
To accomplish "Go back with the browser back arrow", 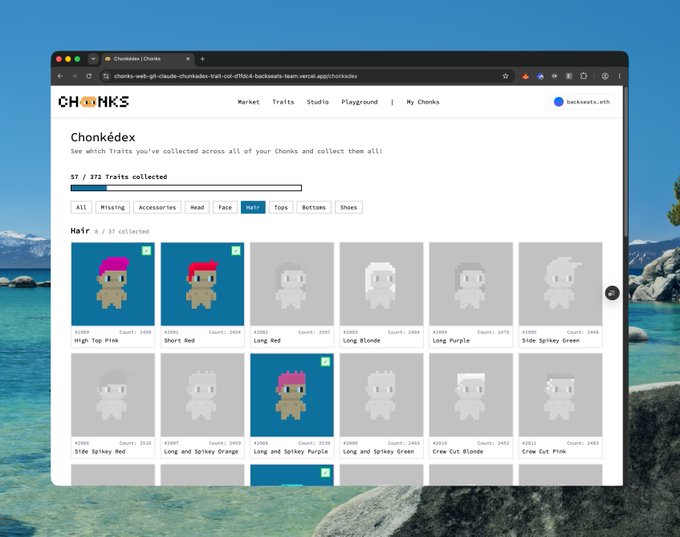I will [60, 76].
